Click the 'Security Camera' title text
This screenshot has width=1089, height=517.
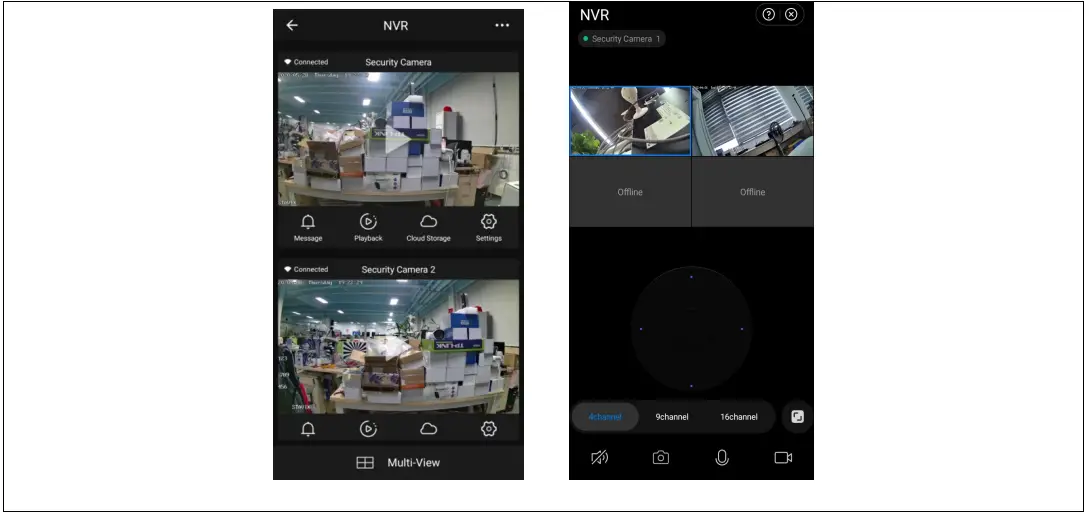398,62
